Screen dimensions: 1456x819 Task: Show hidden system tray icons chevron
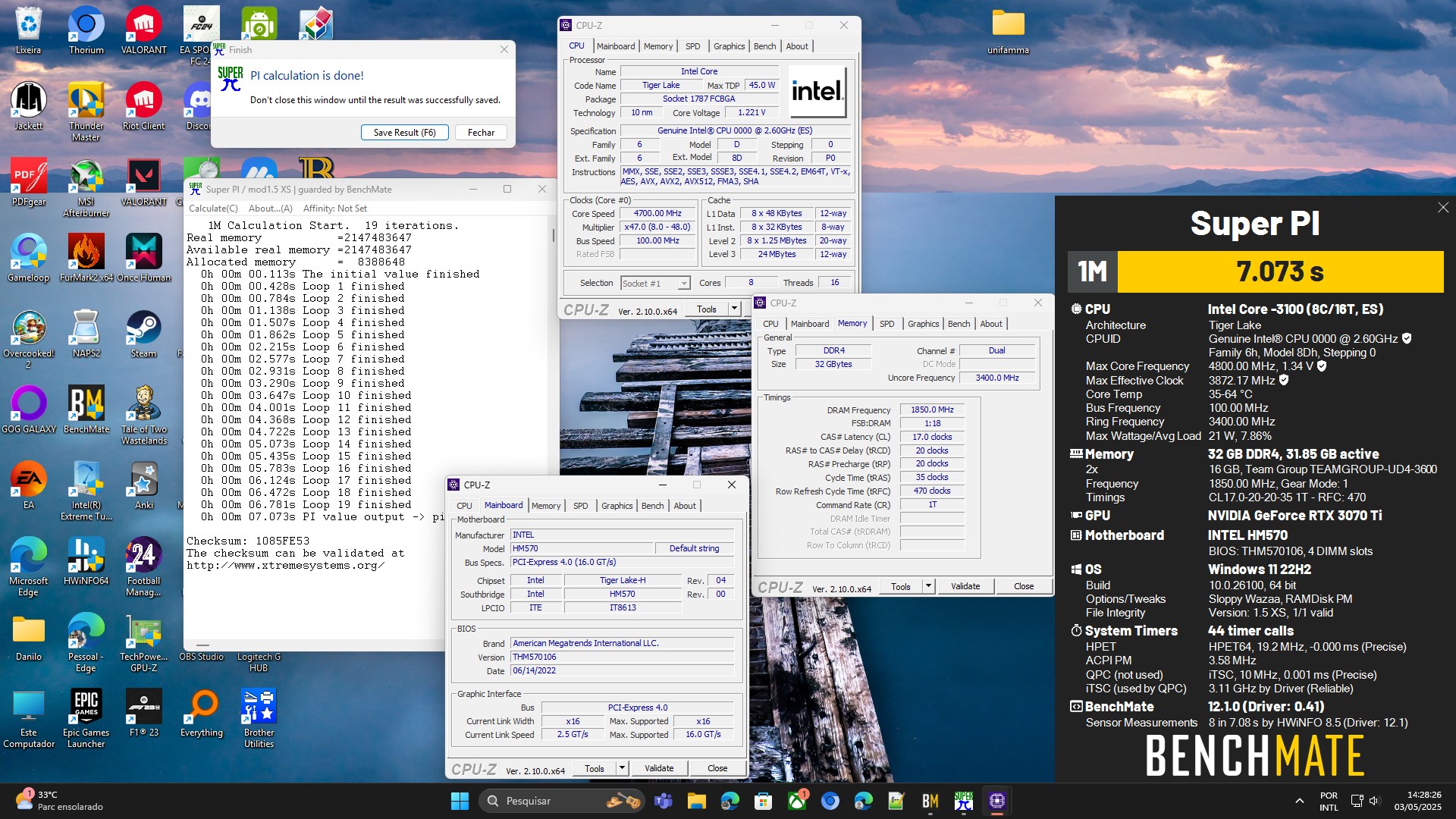coord(1299,801)
